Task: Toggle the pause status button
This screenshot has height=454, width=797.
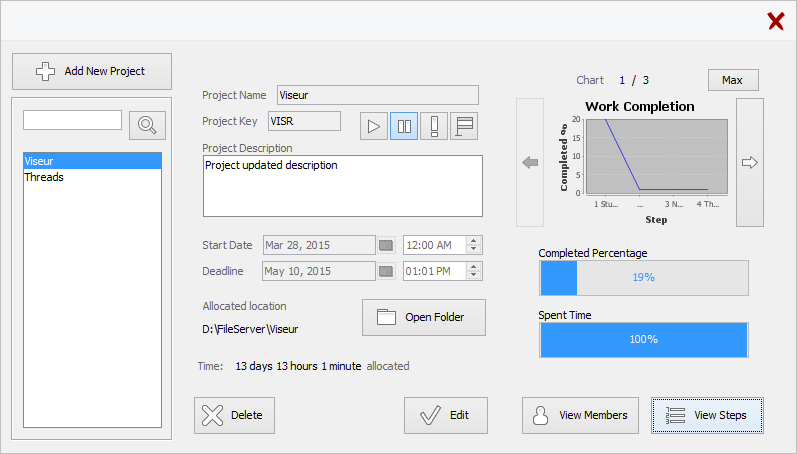Action: [x=404, y=126]
